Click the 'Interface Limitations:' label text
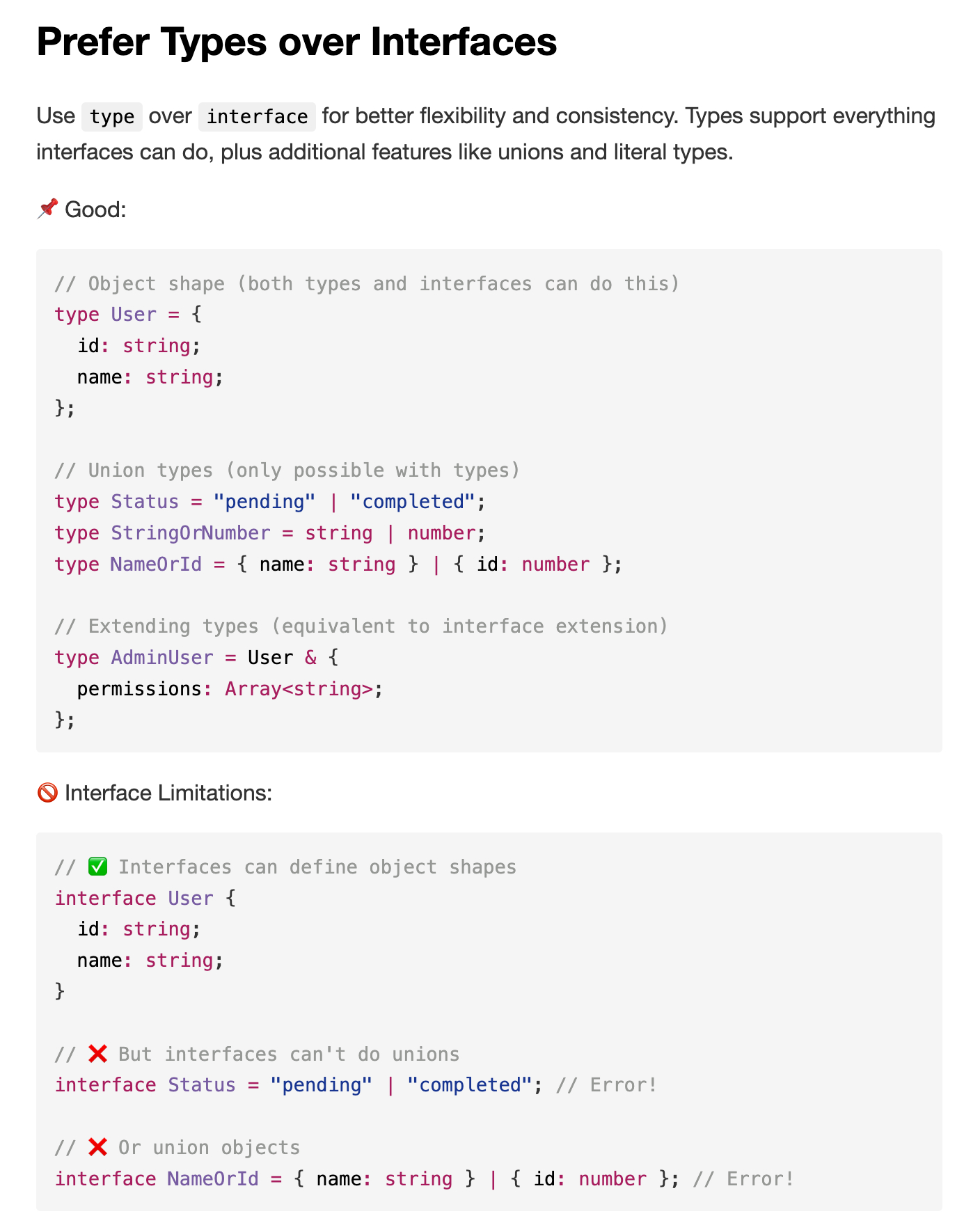980x1232 pixels. pos(168,793)
